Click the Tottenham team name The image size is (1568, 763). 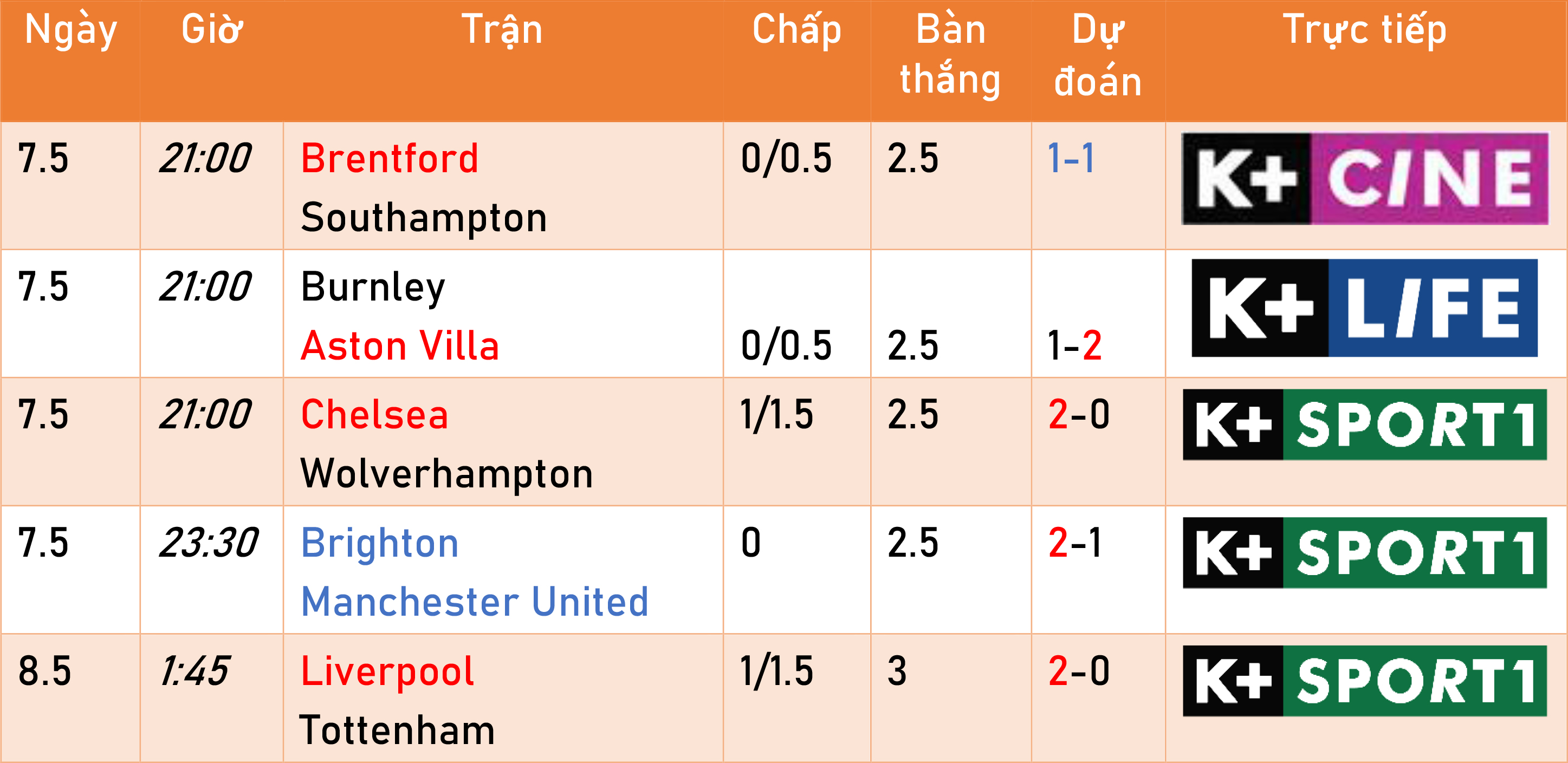398,730
